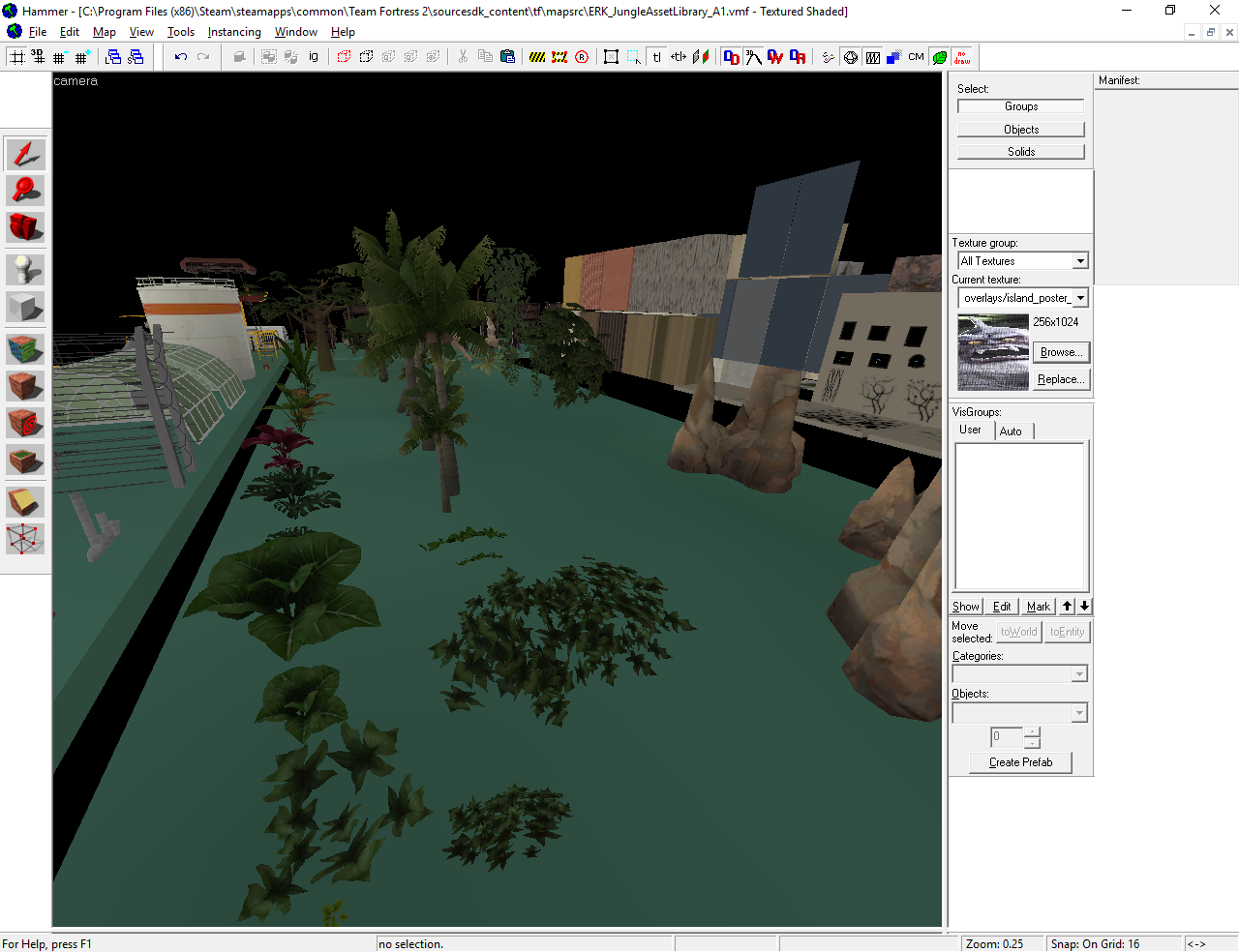Viewport: 1239px width, 952px height.
Task: Click the green leaf toolbar icon
Action: click(x=939, y=57)
